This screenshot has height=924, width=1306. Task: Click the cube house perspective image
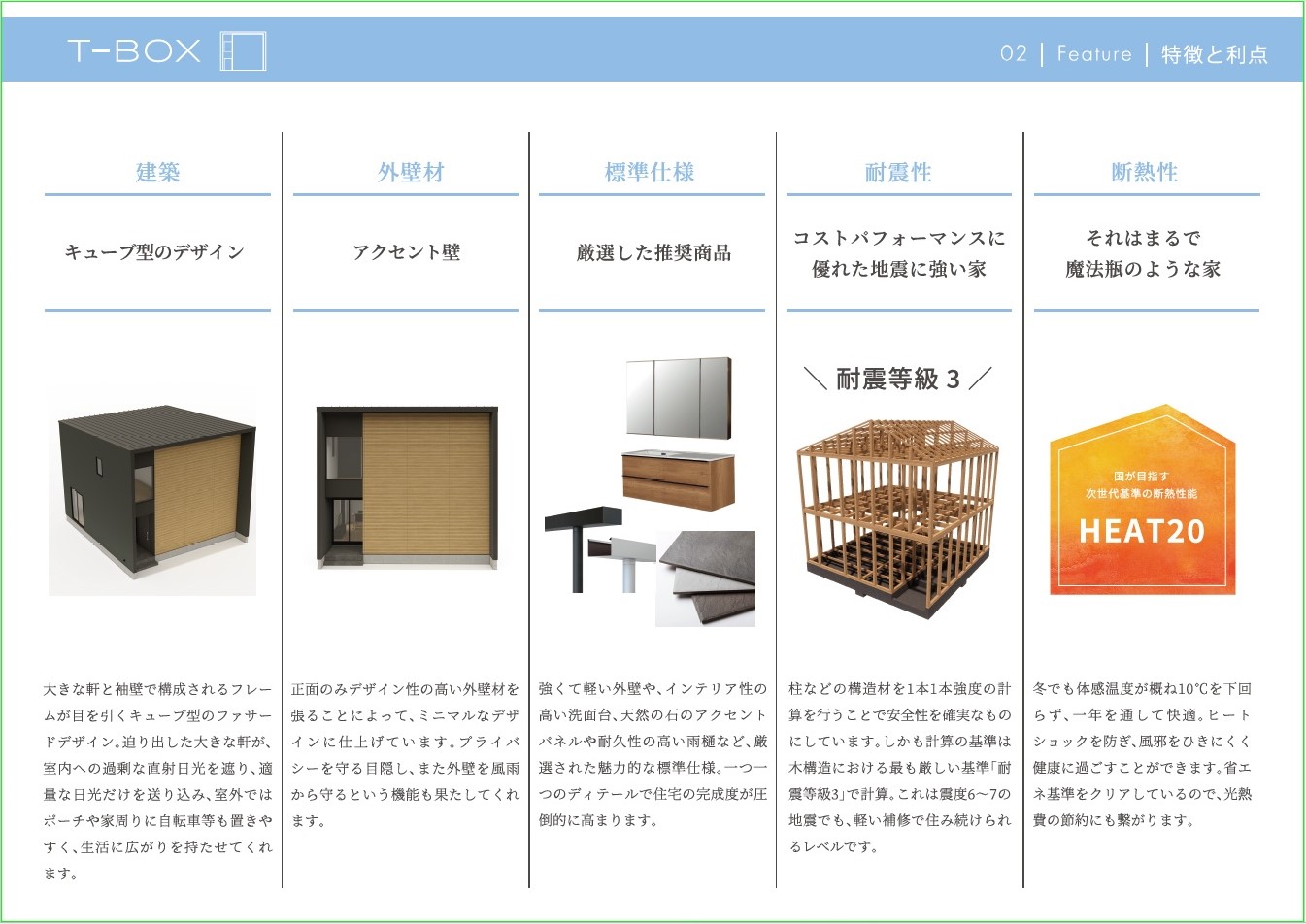(x=152, y=491)
